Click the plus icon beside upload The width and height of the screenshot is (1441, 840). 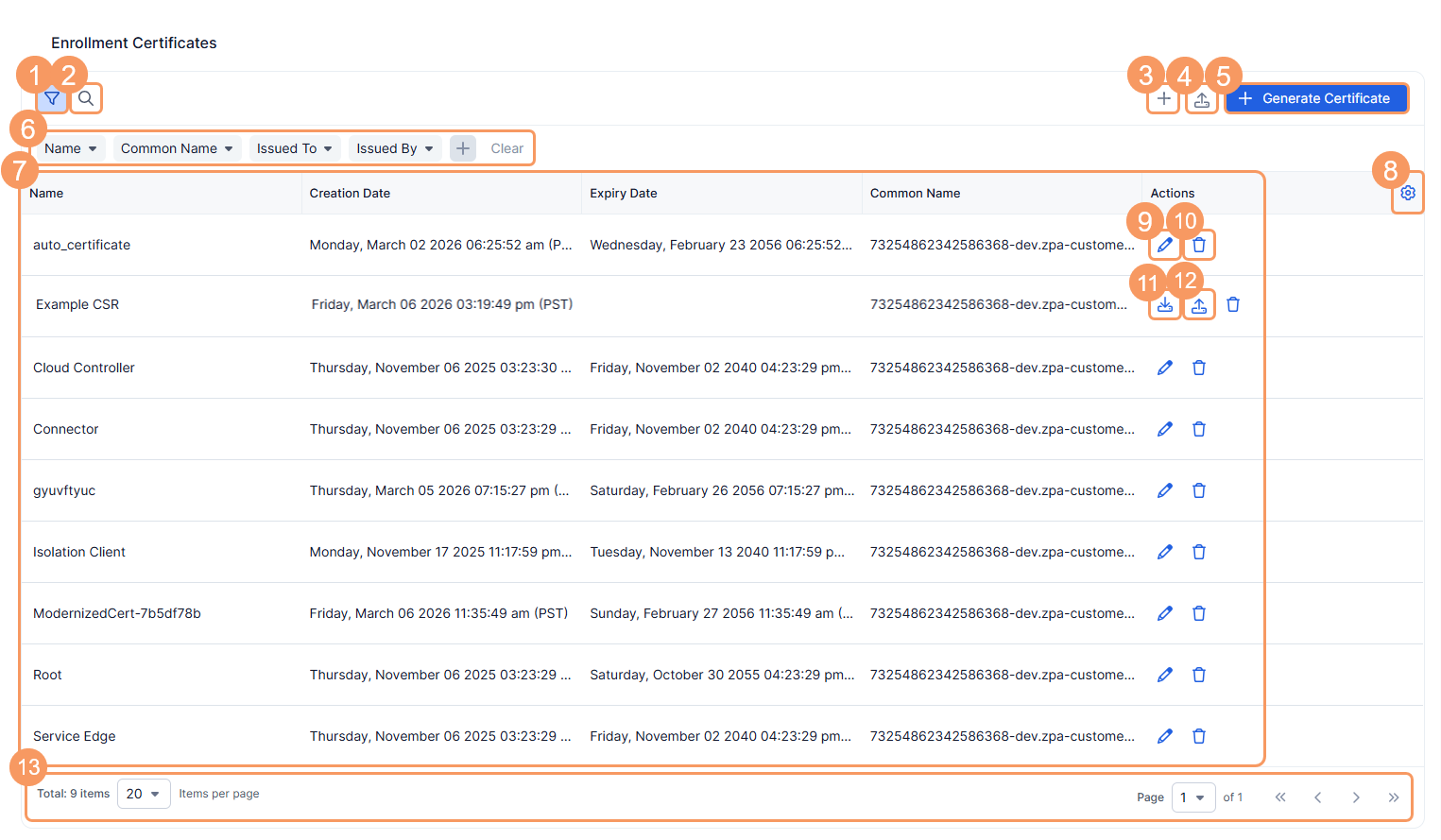click(1163, 99)
